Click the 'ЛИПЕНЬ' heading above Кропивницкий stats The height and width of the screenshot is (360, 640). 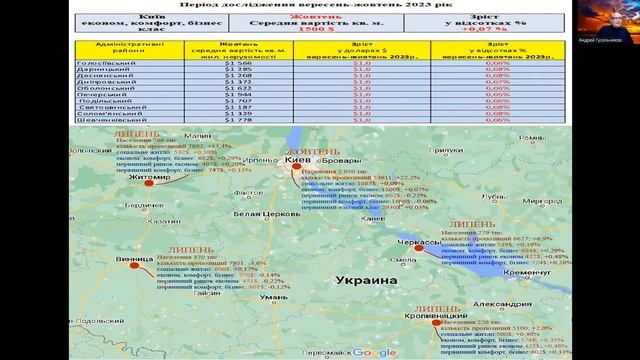(x=438, y=309)
